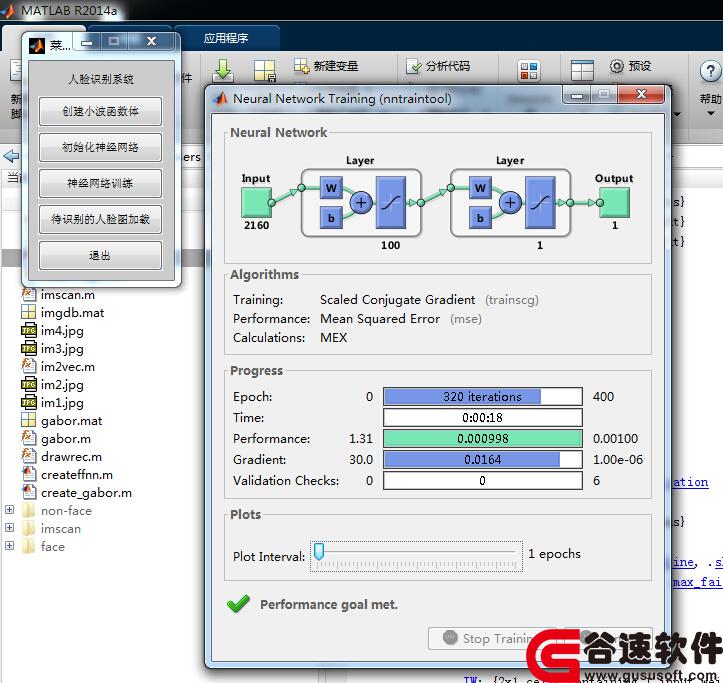The height and width of the screenshot is (683, 723).
Task: Switch to the 应用程序 apps tab
Action: (226, 38)
